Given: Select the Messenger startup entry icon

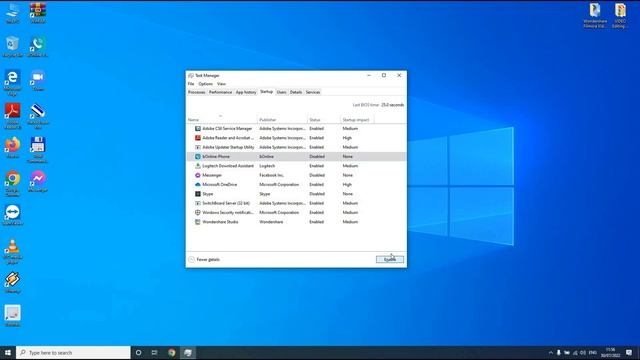Looking at the screenshot, I should pyautogui.click(x=198, y=175).
